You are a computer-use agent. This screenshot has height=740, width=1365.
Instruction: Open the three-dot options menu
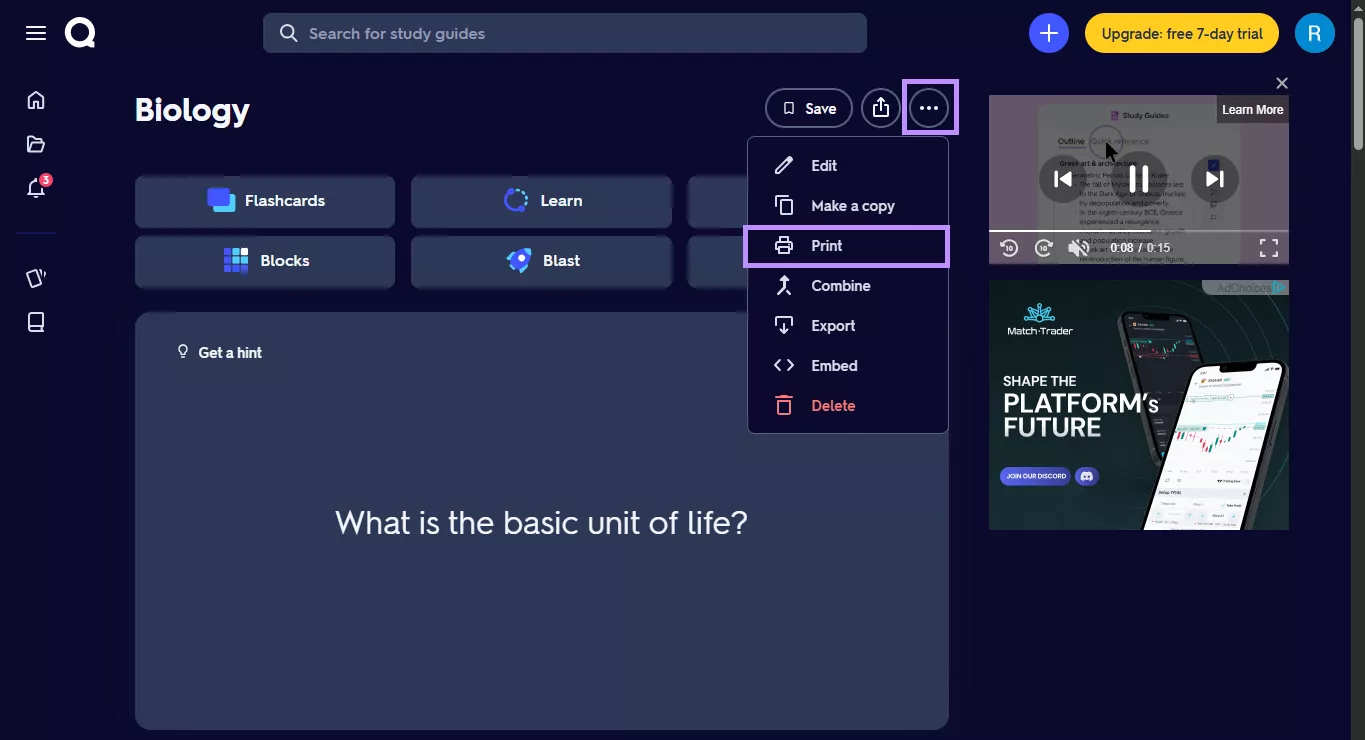point(928,108)
